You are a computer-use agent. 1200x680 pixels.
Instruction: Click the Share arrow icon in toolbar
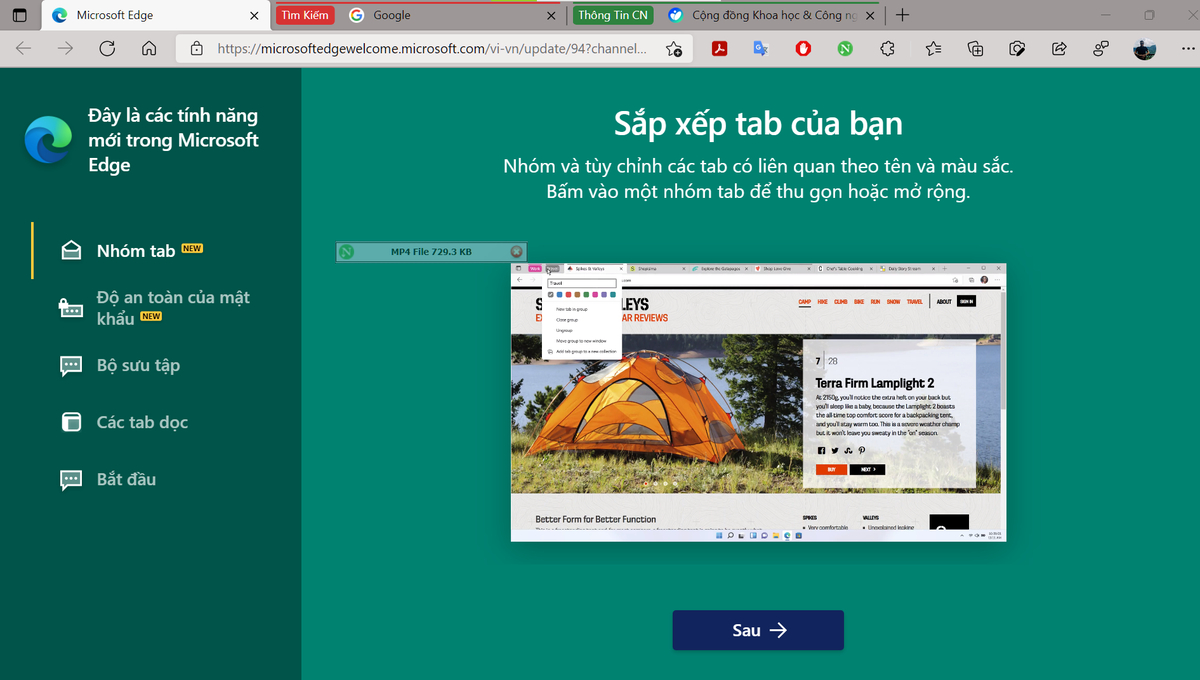1060,48
